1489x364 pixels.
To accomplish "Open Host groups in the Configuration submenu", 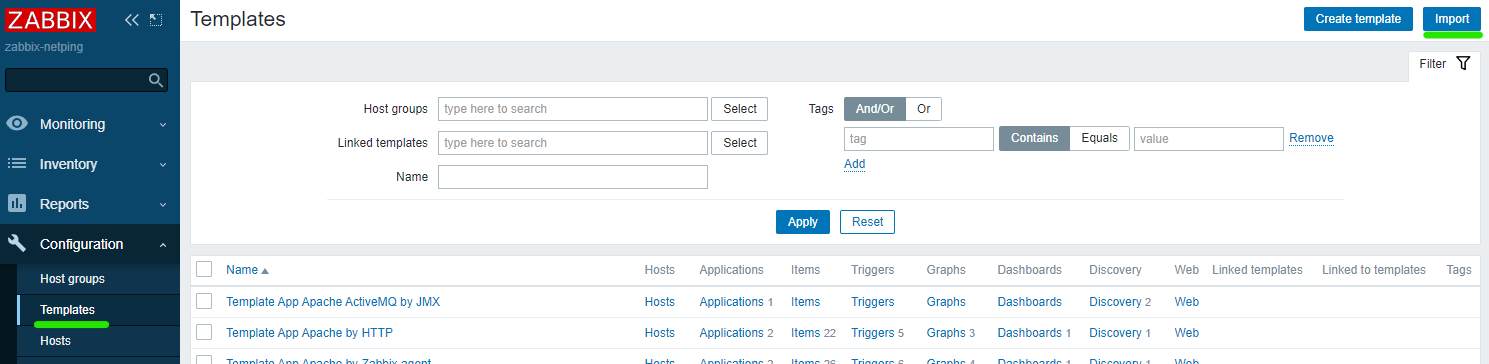I will (x=72, y=279).
